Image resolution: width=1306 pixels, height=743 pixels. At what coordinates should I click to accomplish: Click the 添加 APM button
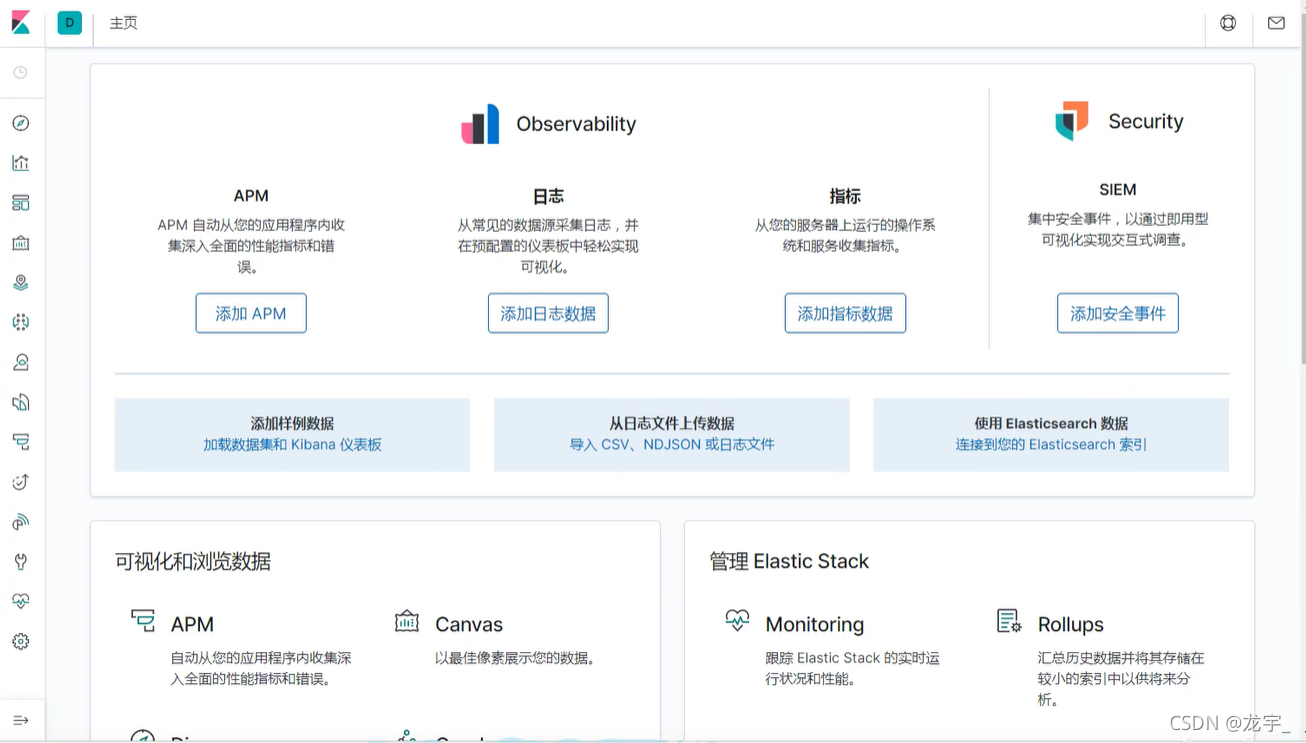pos(251,313)
